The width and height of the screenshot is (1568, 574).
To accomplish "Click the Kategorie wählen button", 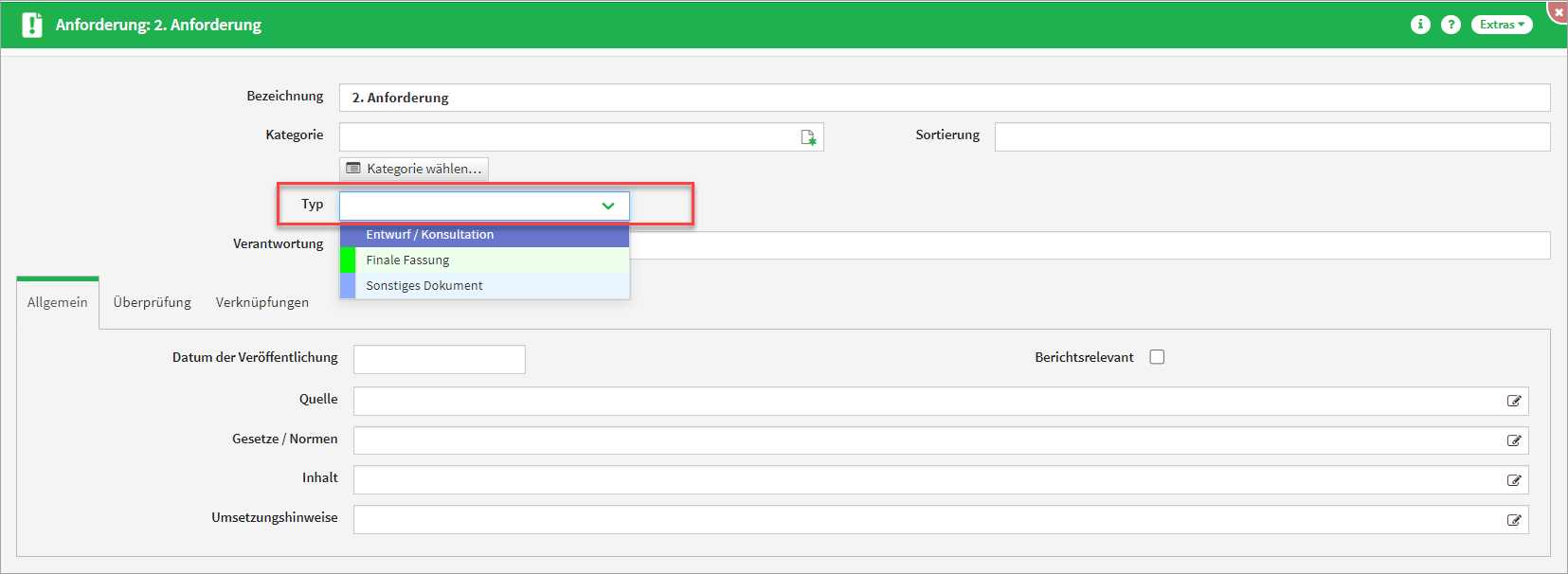I will [x=414, y=169].
